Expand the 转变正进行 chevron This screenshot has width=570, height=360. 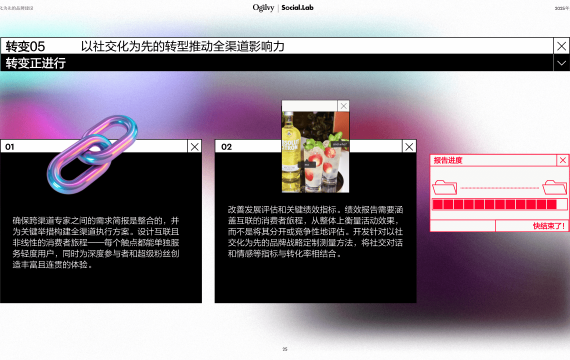(x=561, y=63)
